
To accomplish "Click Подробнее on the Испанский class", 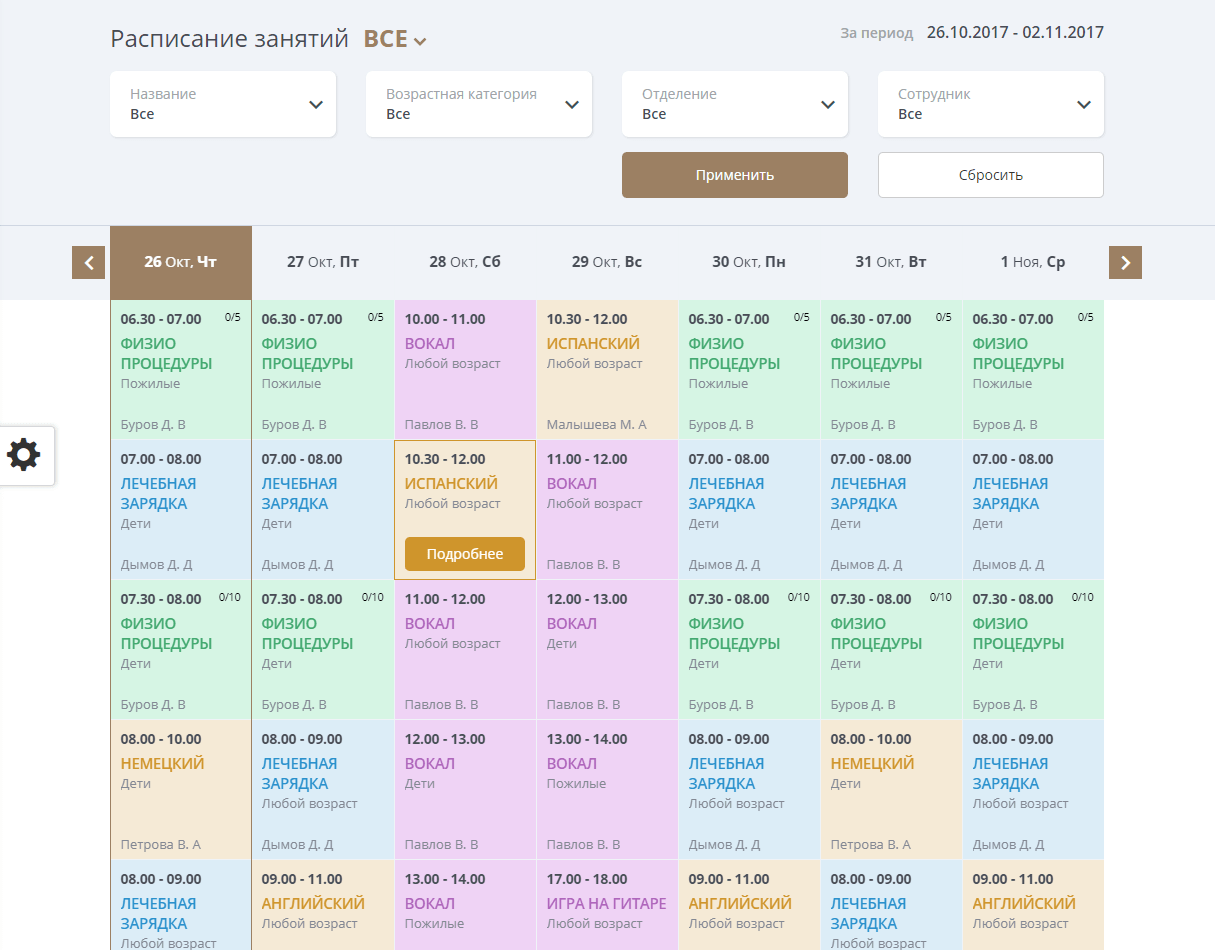I will point(465,554).
